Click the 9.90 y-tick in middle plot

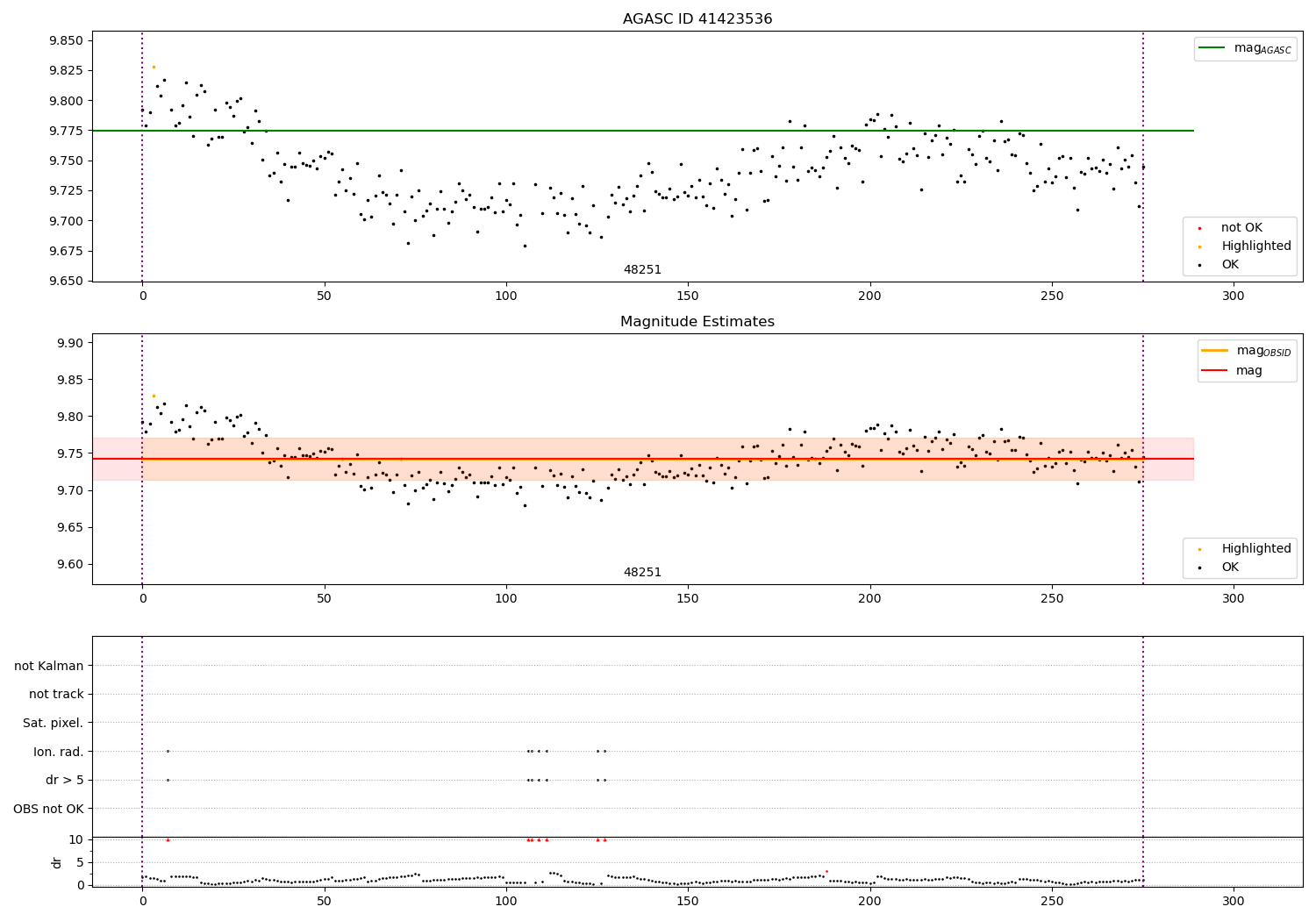(x=70, y=343)
